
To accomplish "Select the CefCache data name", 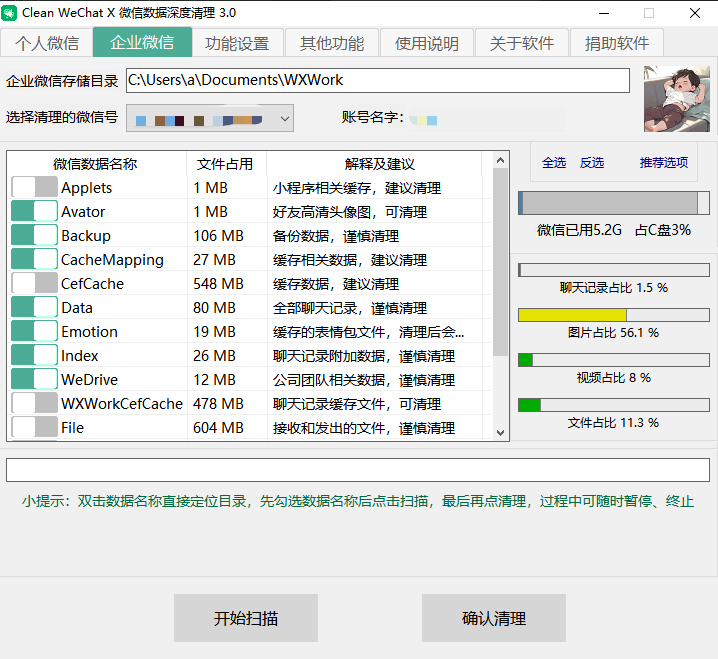I will point(92,283).
